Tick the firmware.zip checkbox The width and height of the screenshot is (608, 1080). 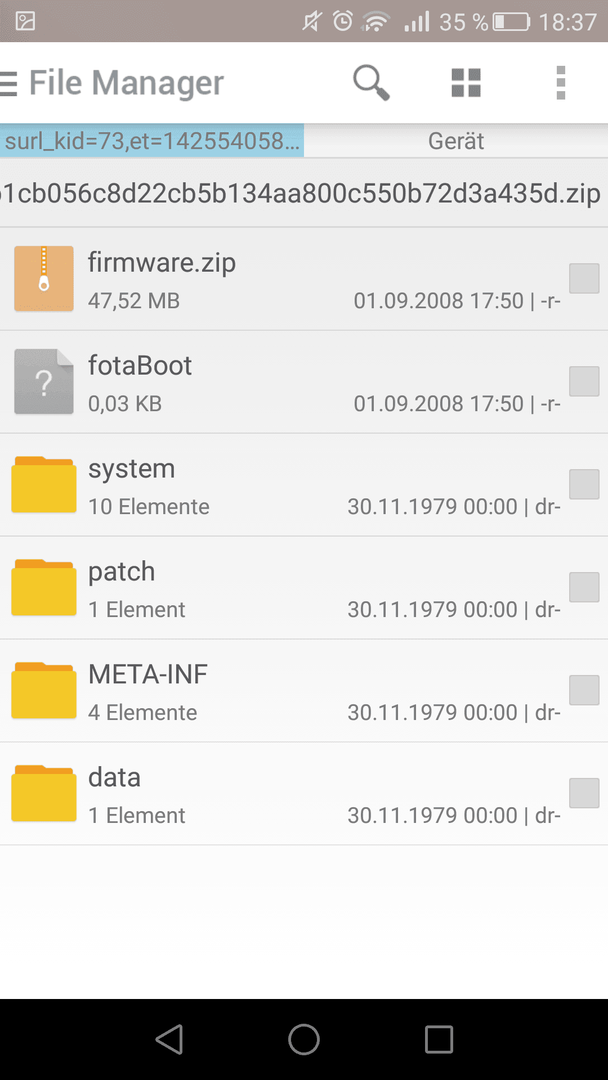tap(584, 278)
